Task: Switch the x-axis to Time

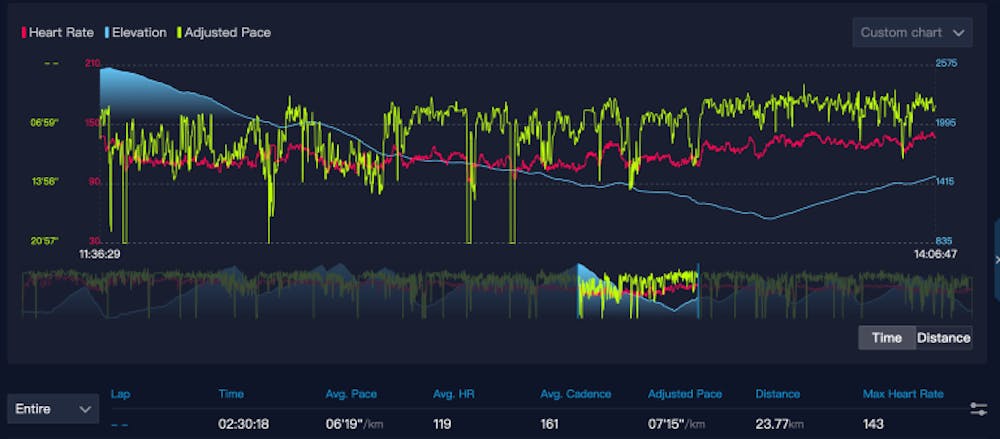Action: click(886, 337)
